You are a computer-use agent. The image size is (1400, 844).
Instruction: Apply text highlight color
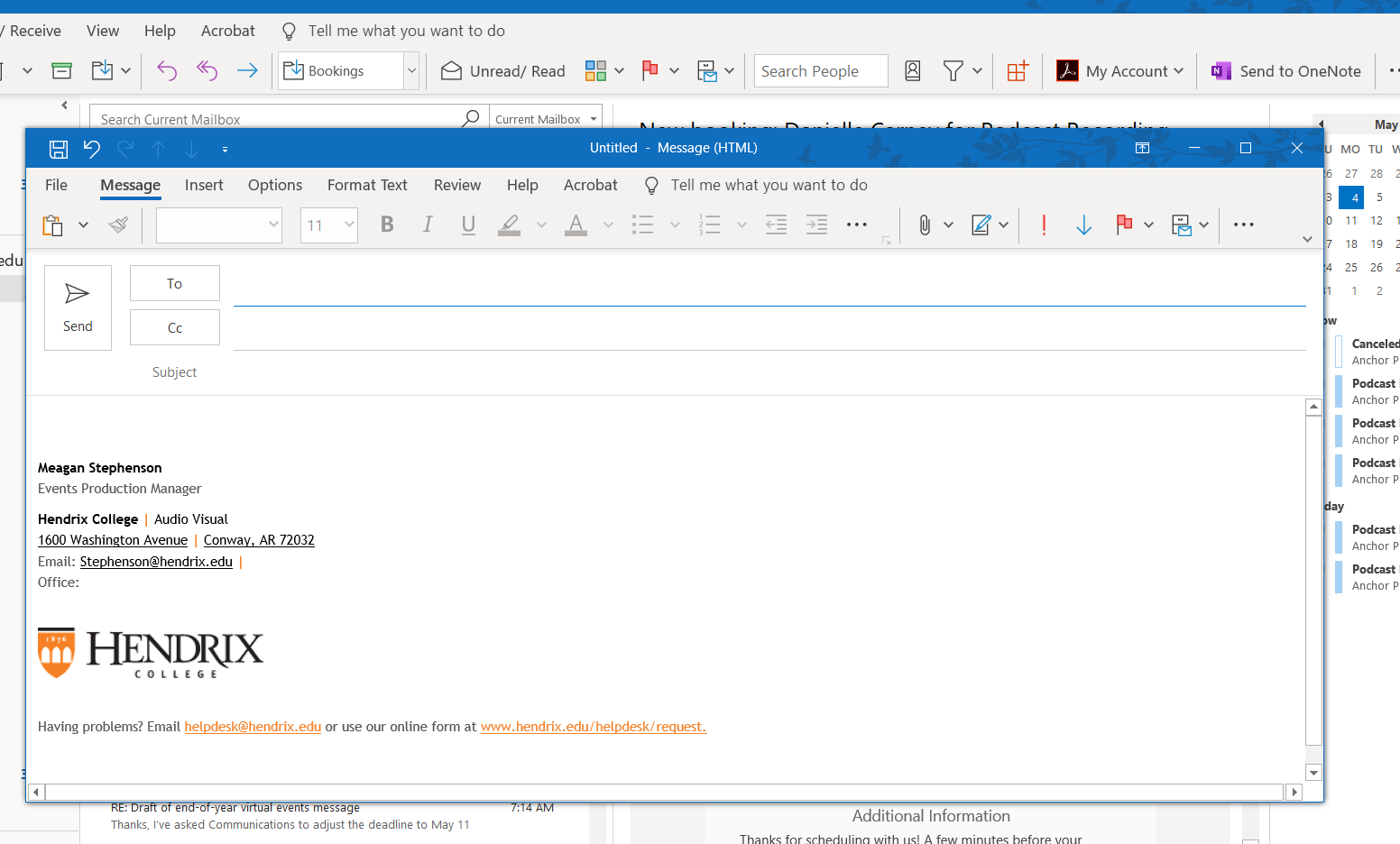tap(510, 225)
